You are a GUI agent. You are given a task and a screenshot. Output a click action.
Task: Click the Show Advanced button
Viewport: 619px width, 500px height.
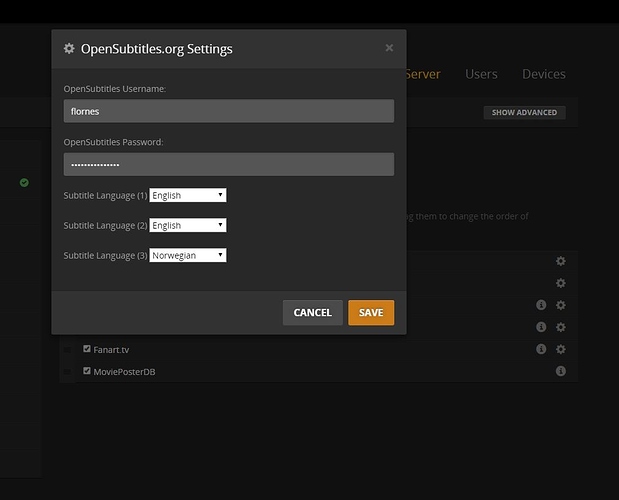click(524, 112)
